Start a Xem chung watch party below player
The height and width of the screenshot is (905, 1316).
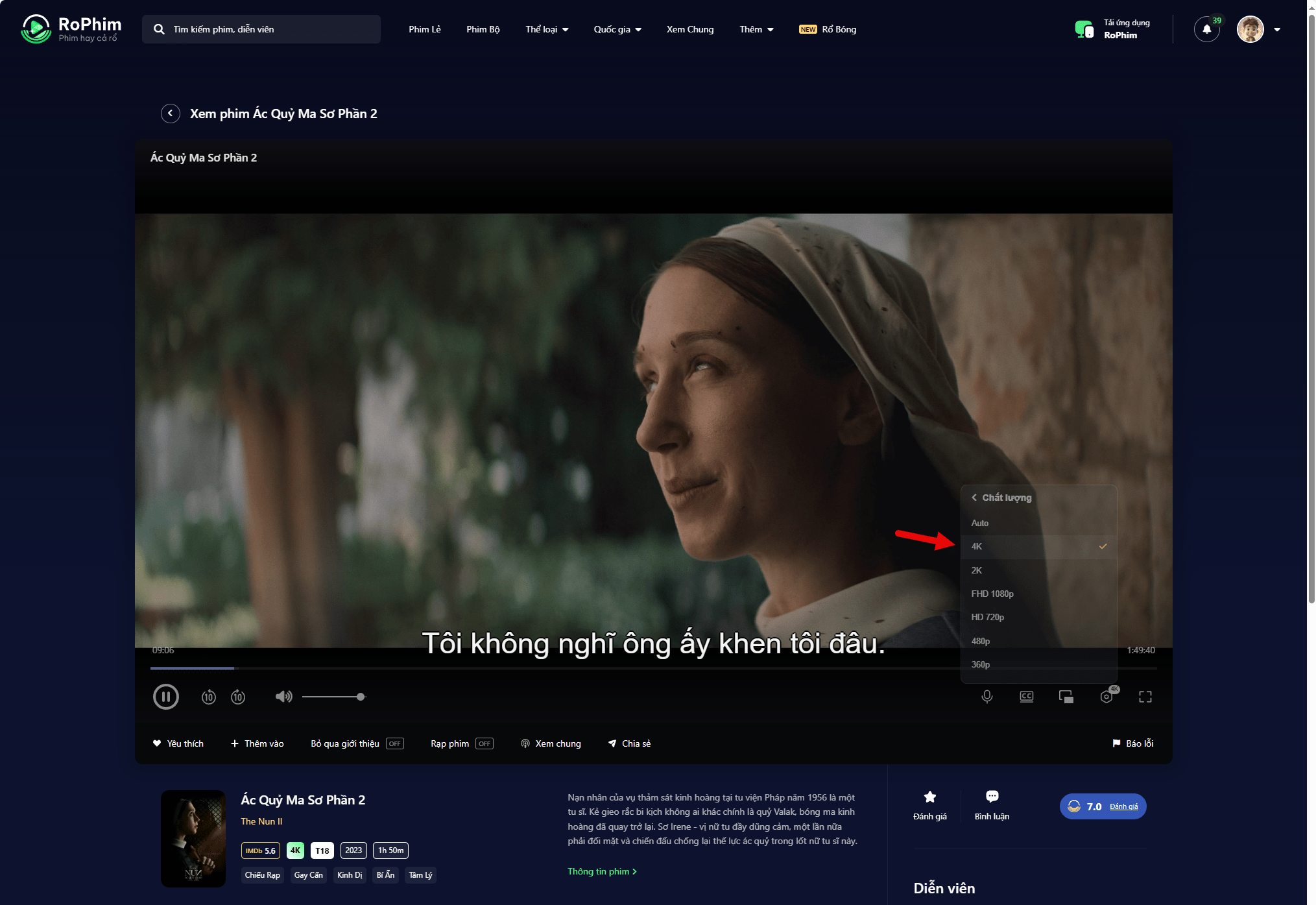551,743
